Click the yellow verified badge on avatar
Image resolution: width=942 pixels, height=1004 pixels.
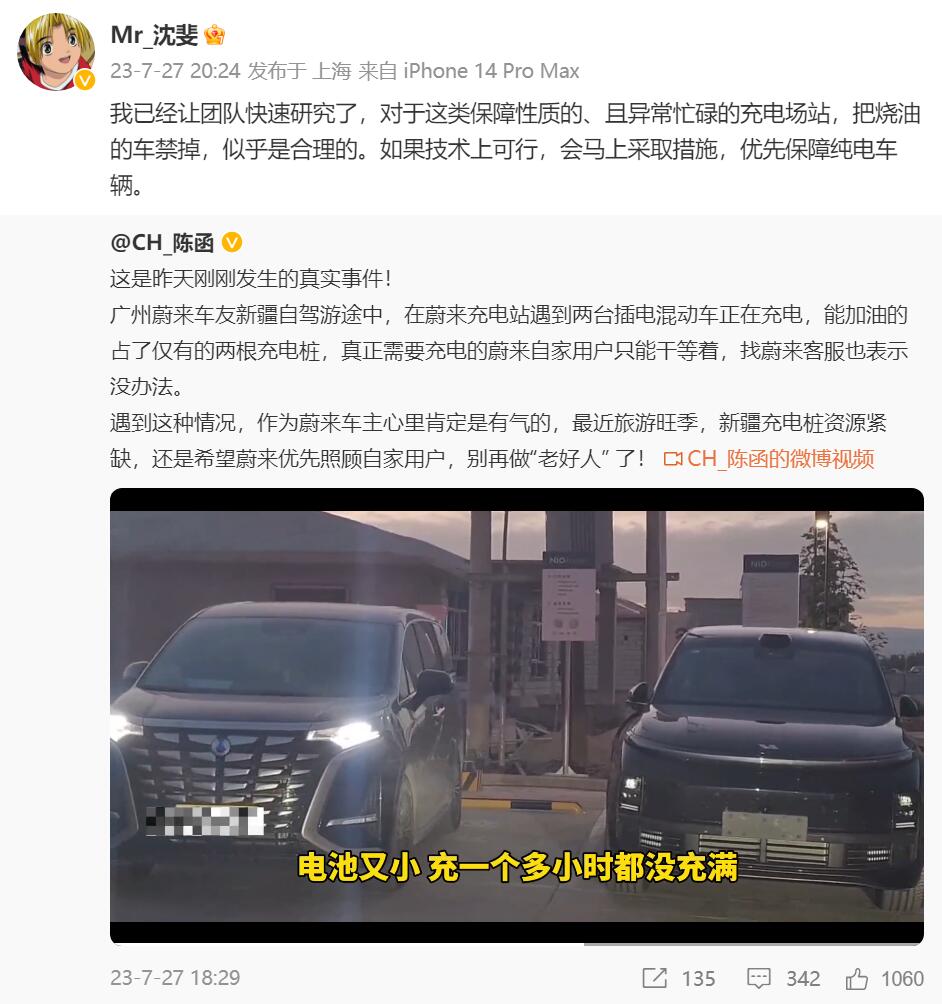(x=85, y=80)
